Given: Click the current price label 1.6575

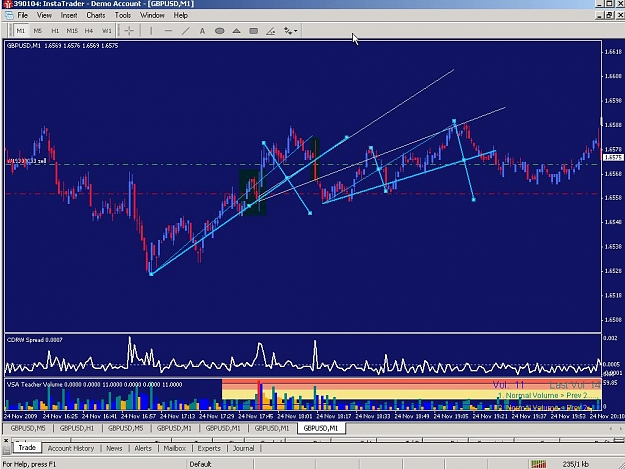Looking at the screenshot, I should click(x=613, y=157).
